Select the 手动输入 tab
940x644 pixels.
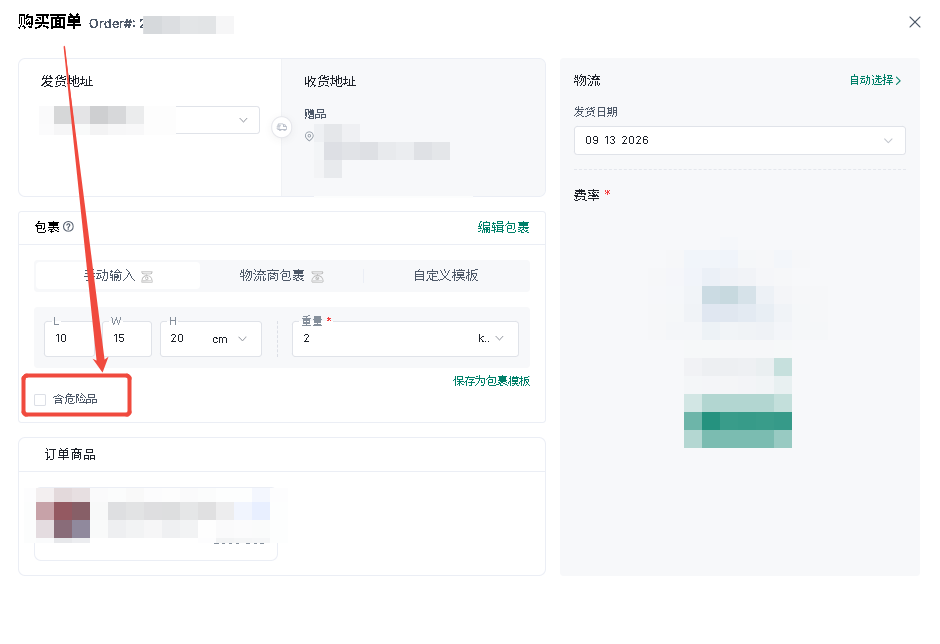click(118, 276)
